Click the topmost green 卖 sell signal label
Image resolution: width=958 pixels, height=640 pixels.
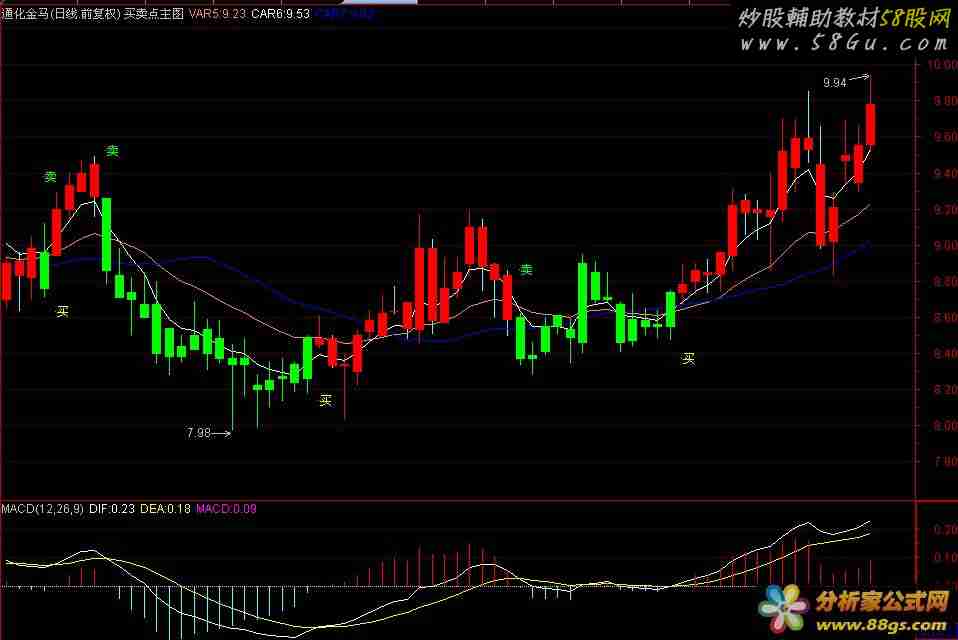tap(112, 151)
